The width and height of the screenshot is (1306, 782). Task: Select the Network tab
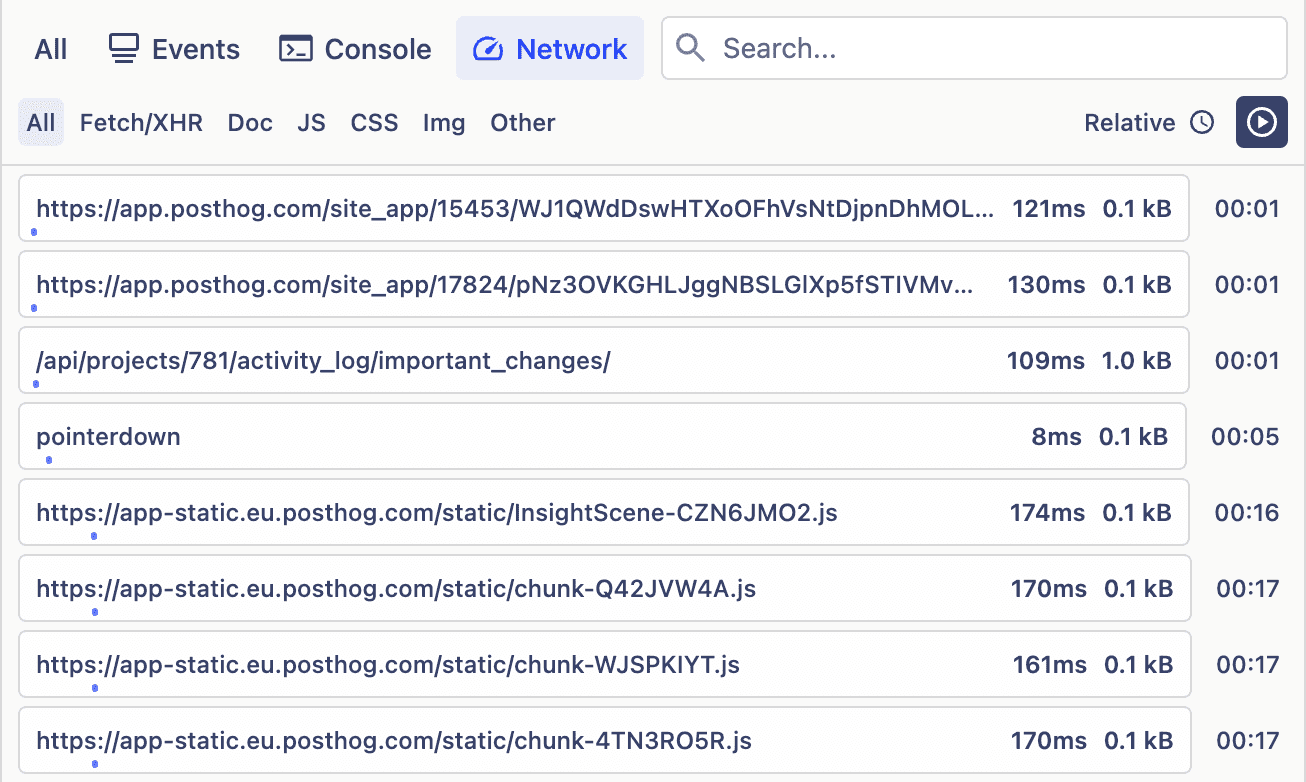click(x=550, y=49)
